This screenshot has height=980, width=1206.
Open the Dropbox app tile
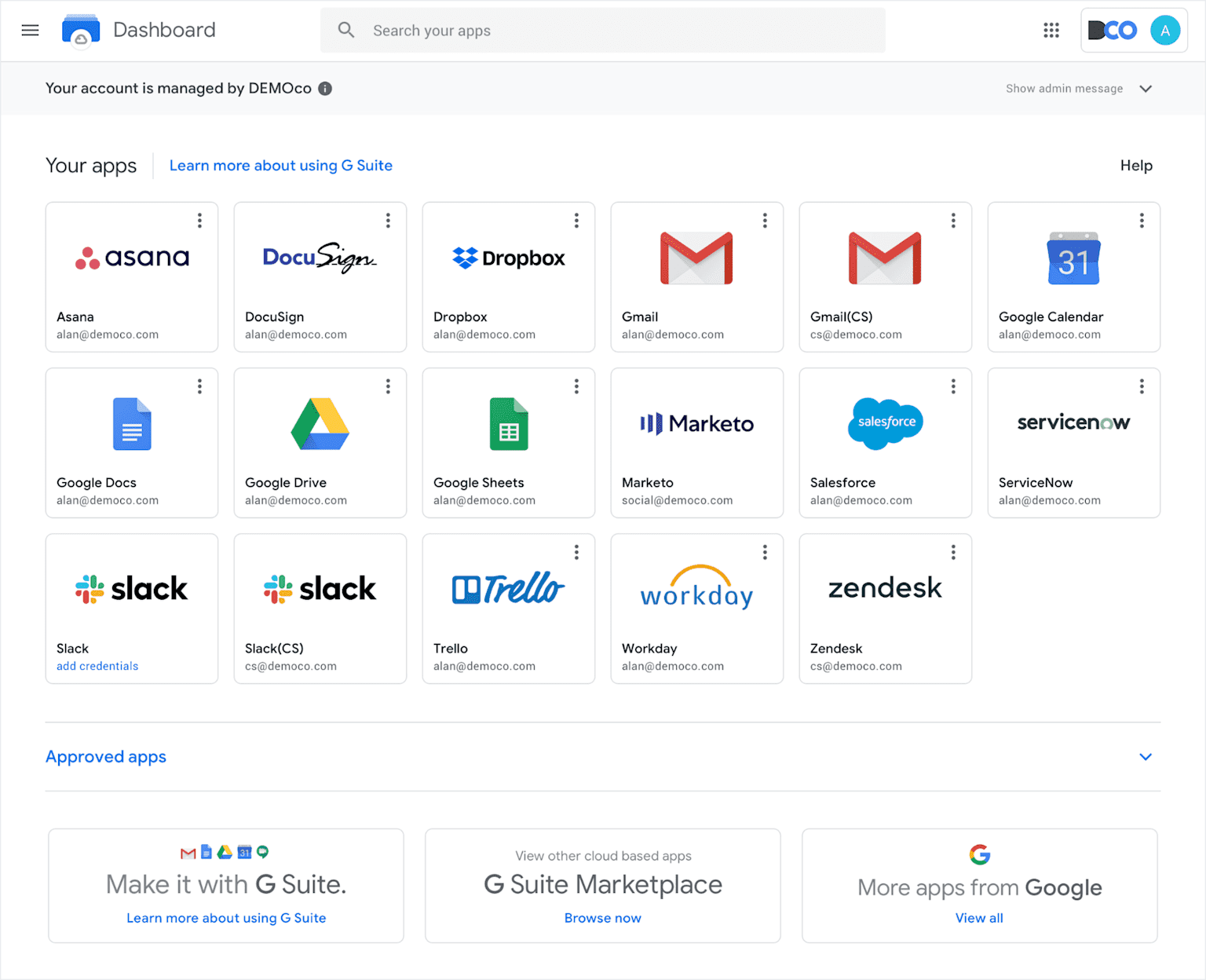point(508,275)
